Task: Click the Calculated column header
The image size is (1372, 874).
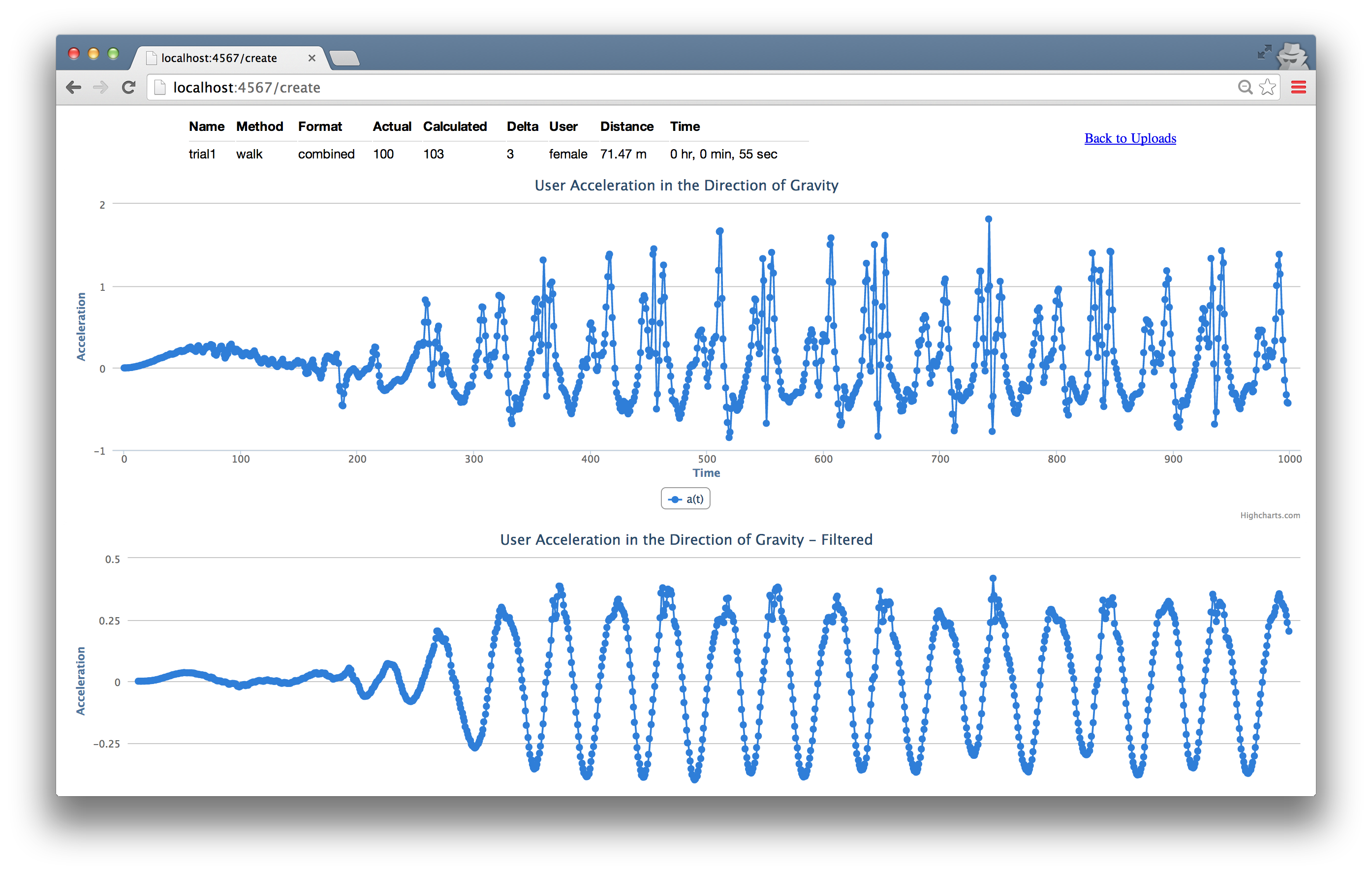Action: point(455,126)
